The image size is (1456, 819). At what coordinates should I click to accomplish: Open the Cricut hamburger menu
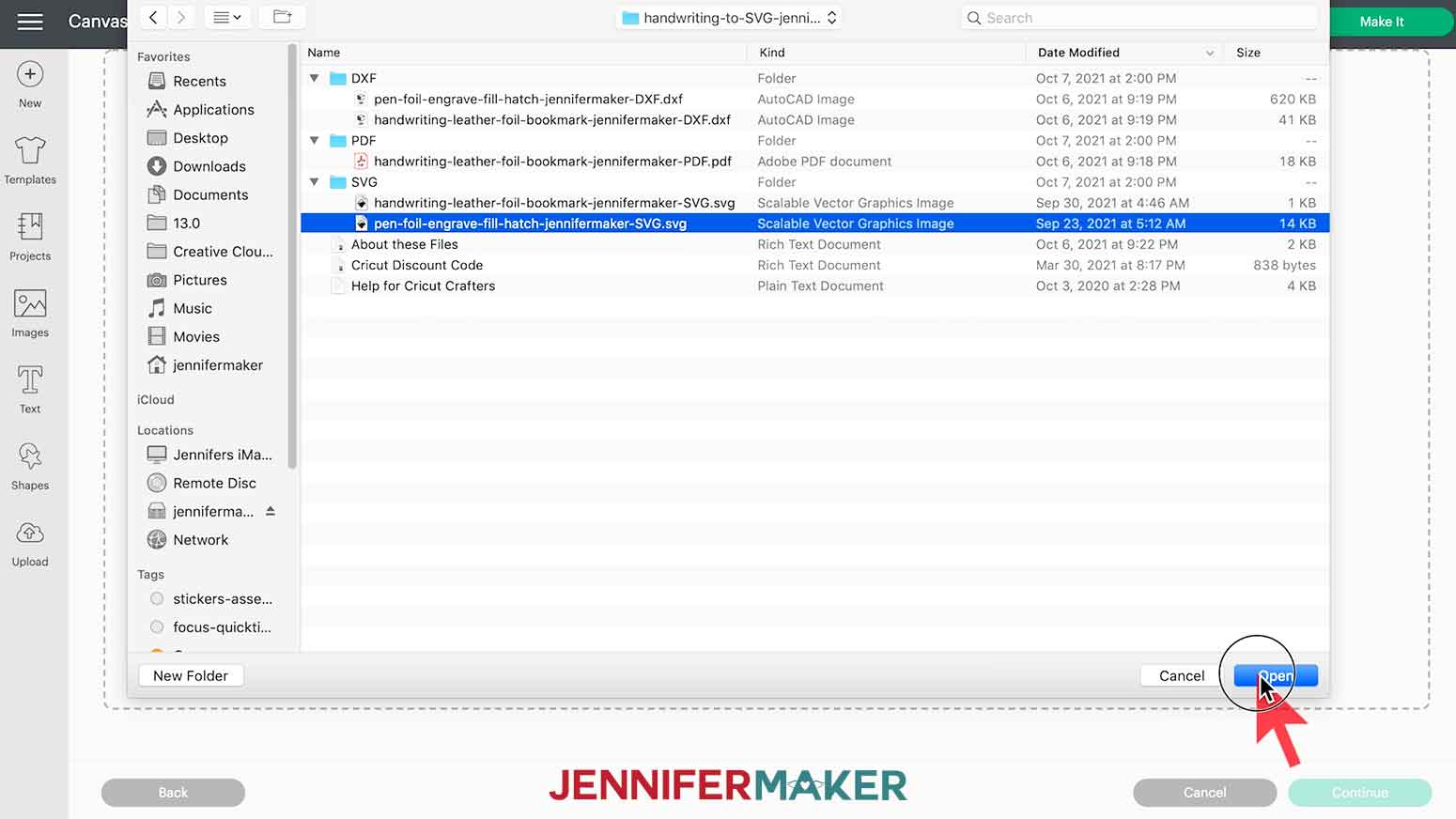coord(30,22)
